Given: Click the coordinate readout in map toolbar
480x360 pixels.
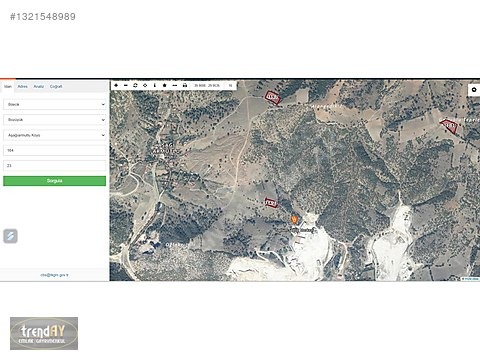Looking at the screenshot, I should (207, 86).
